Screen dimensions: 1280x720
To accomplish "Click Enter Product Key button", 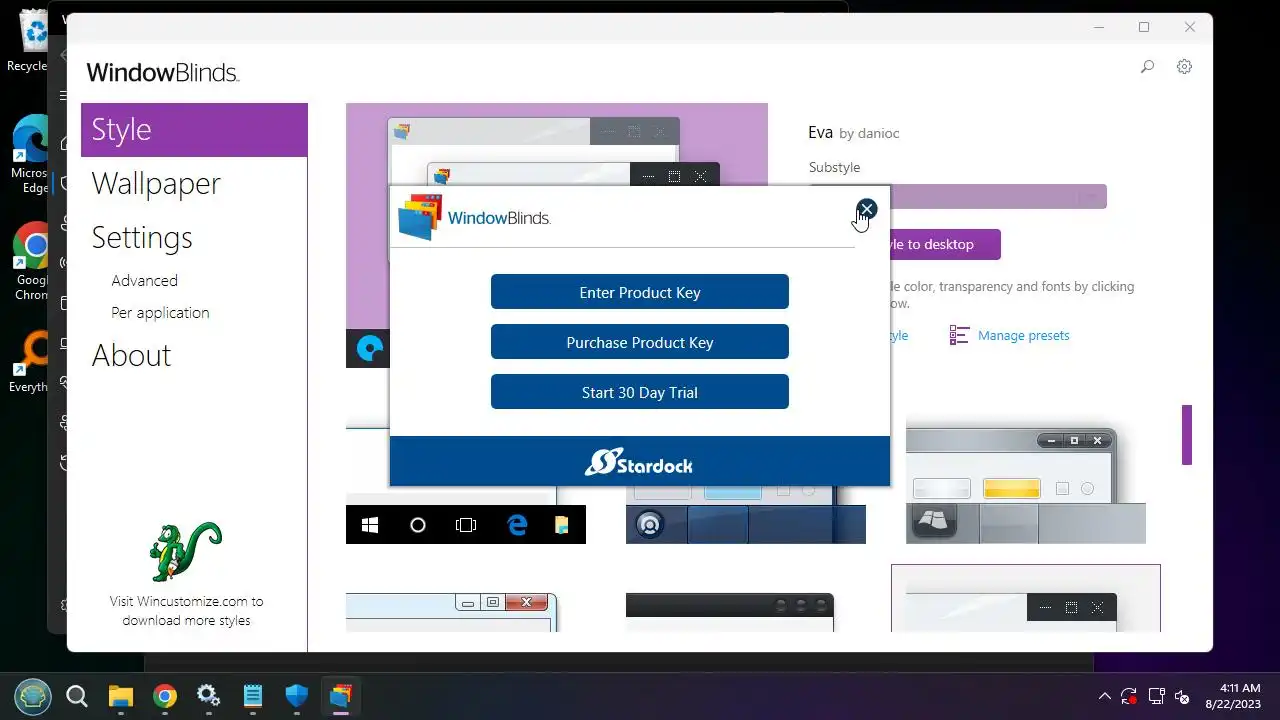I will coord(640,292).
